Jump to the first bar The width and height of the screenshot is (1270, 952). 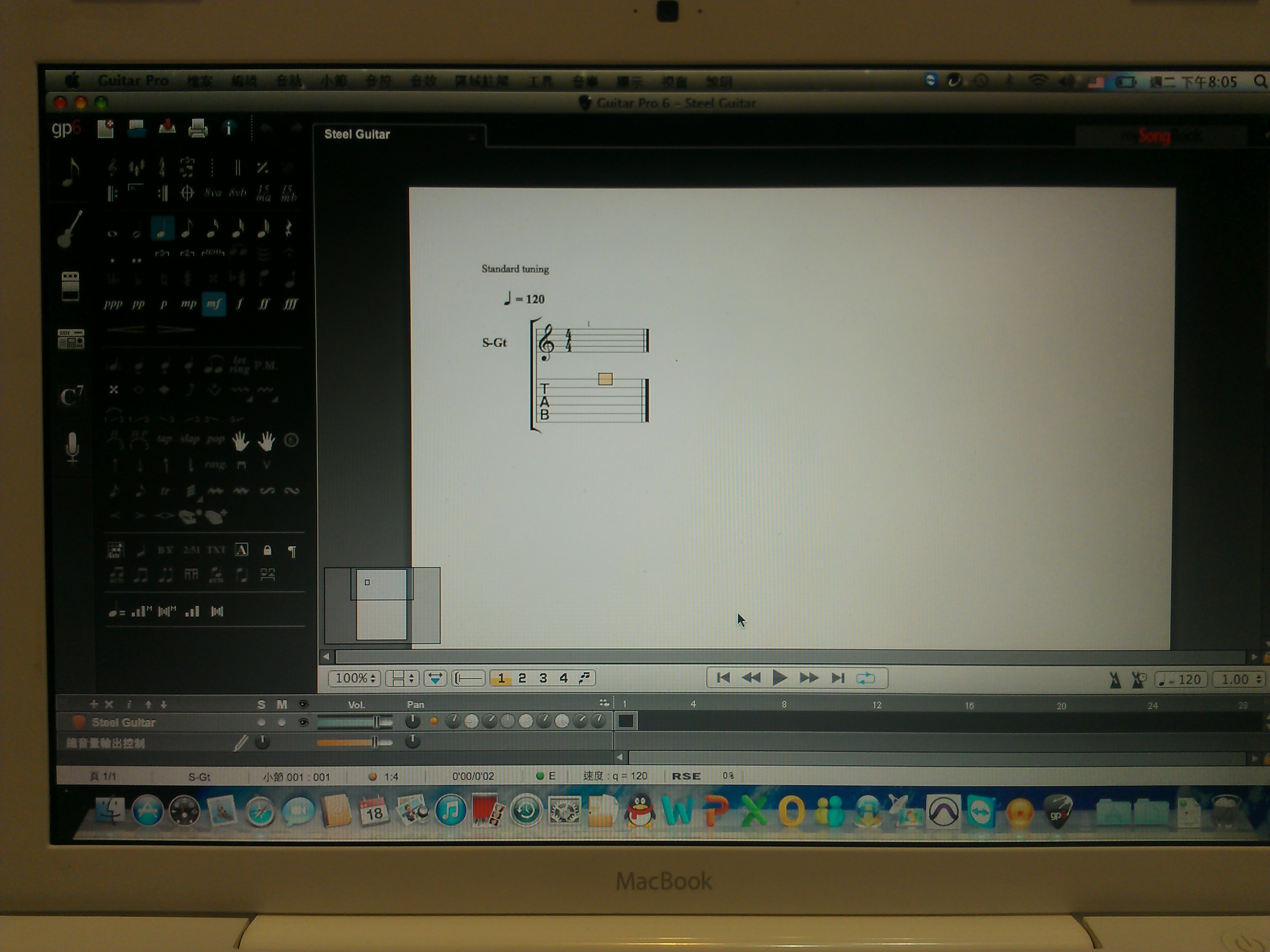723,678
